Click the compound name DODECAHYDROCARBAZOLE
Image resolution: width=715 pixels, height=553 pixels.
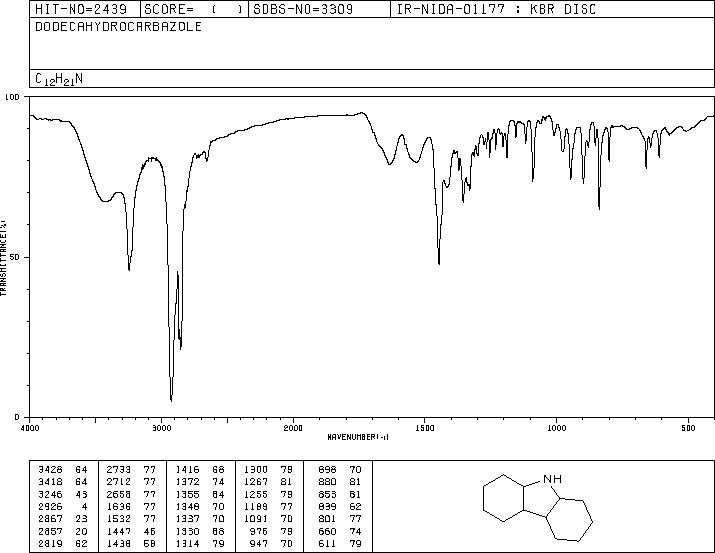pyautogui.click(x=118, y=26)
